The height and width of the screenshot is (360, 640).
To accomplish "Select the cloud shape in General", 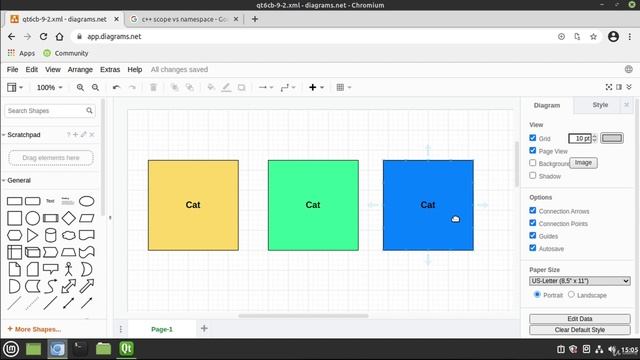I will [69, 235].
